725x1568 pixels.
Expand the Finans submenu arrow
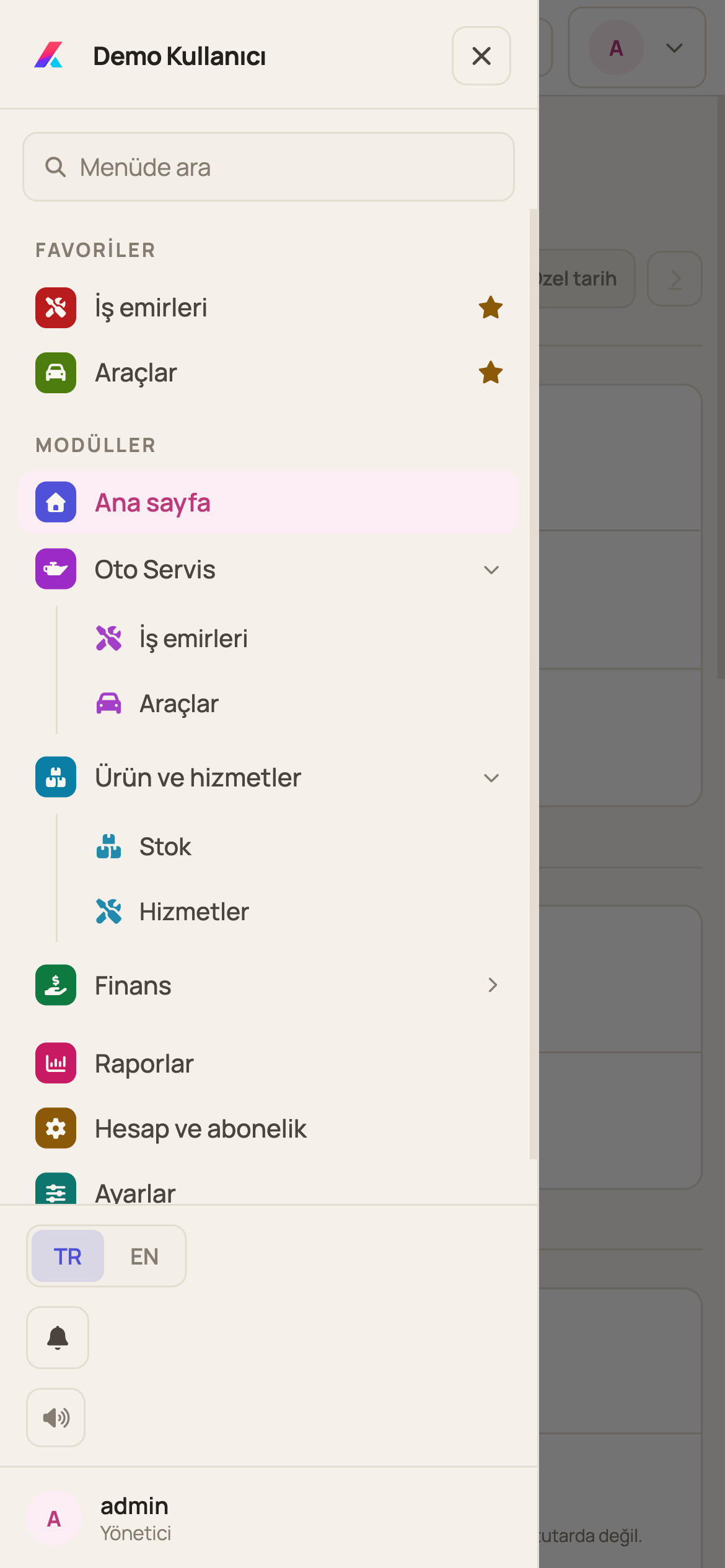click(493, 985)
